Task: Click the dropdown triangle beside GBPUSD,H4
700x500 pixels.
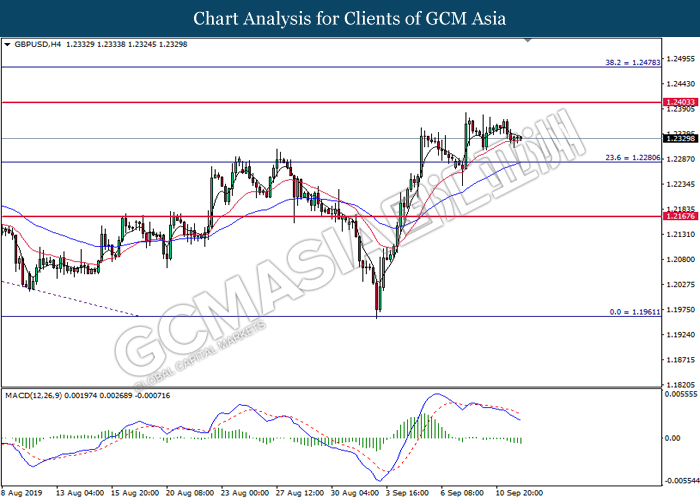Action: click(x=9, y=45)
